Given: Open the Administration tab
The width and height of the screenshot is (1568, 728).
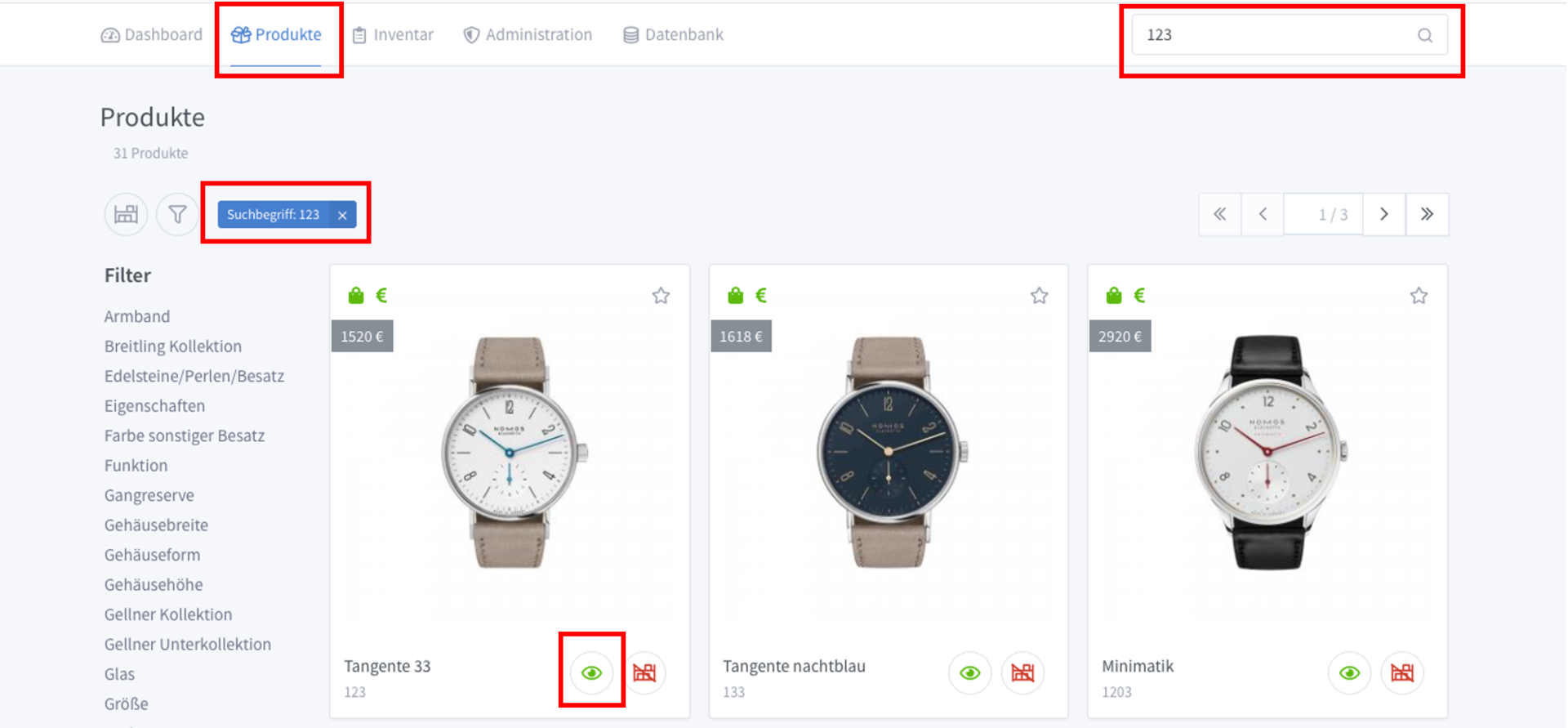Looking at the screenshot, I should point(528,35).
